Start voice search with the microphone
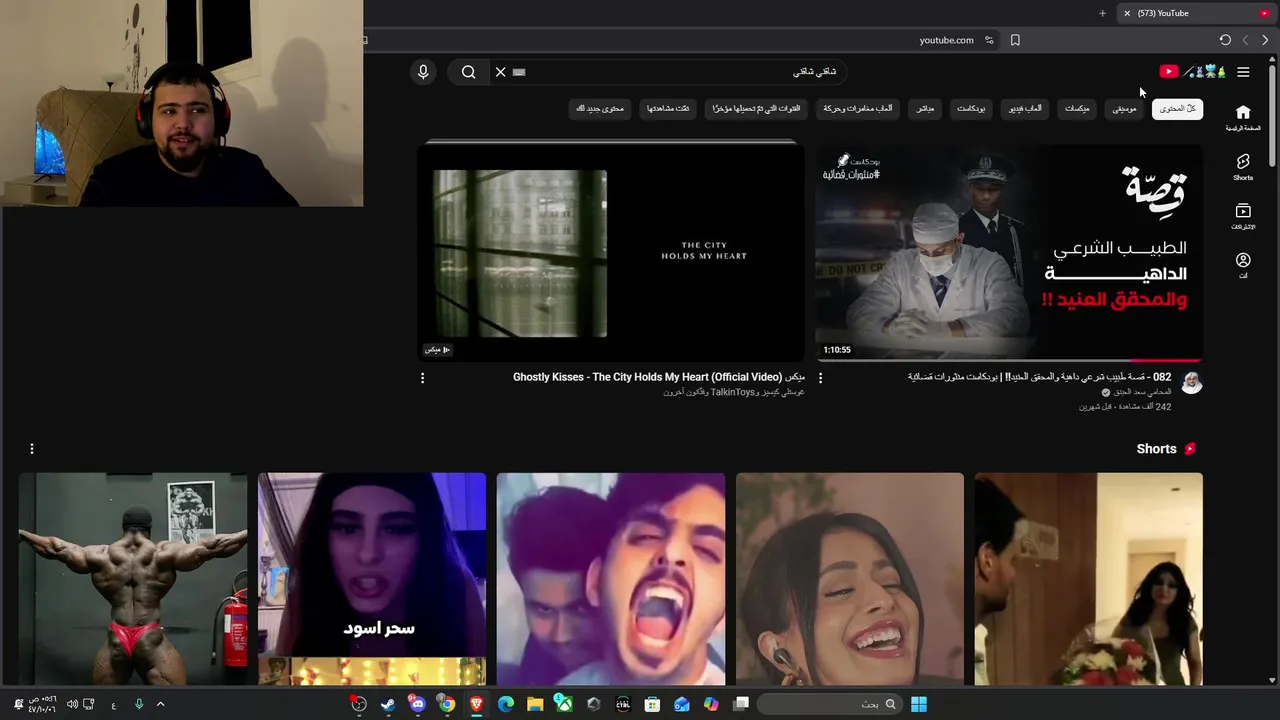 point(423,72)
